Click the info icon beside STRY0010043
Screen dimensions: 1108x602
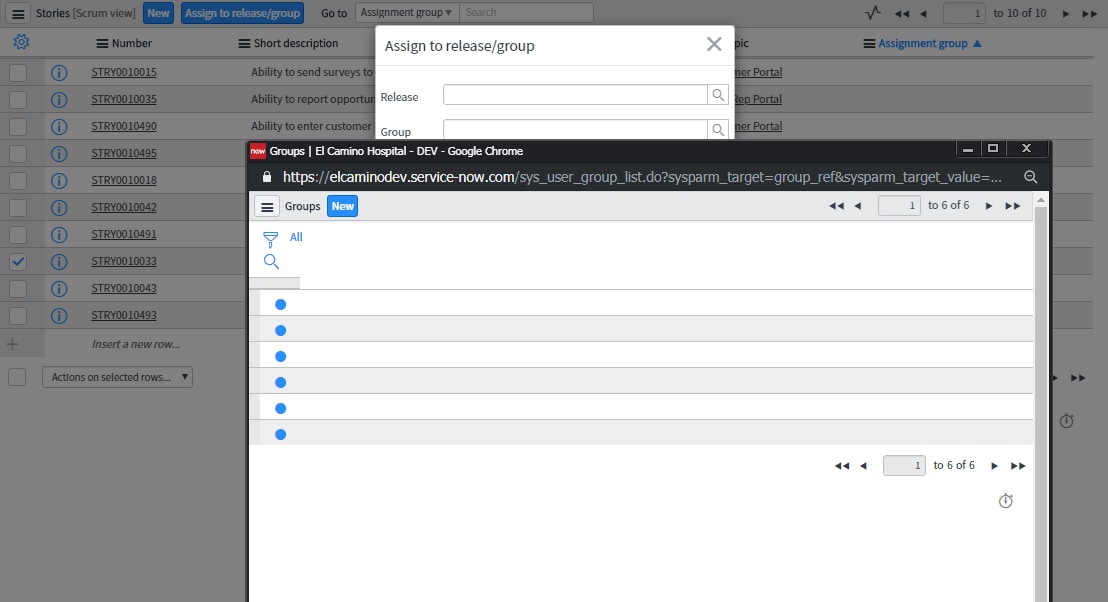pyautogui.click(x=59, y=288)
